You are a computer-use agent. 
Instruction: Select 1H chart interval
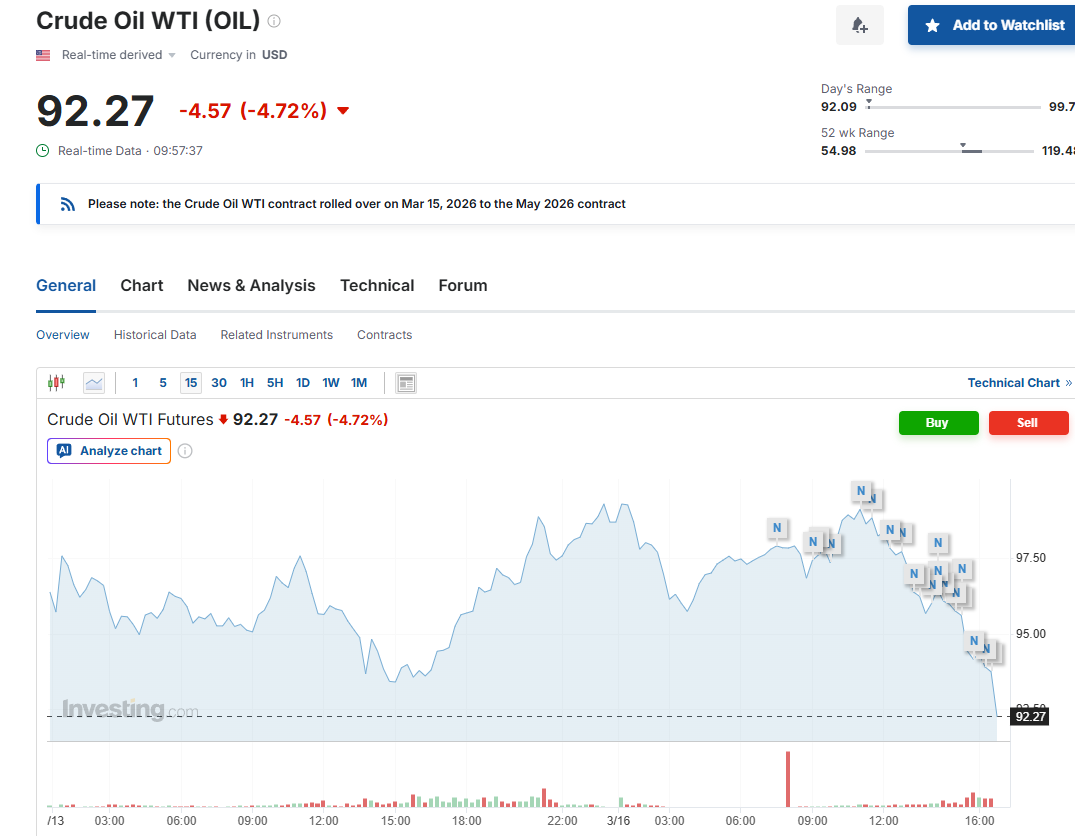tap(247, 383)
